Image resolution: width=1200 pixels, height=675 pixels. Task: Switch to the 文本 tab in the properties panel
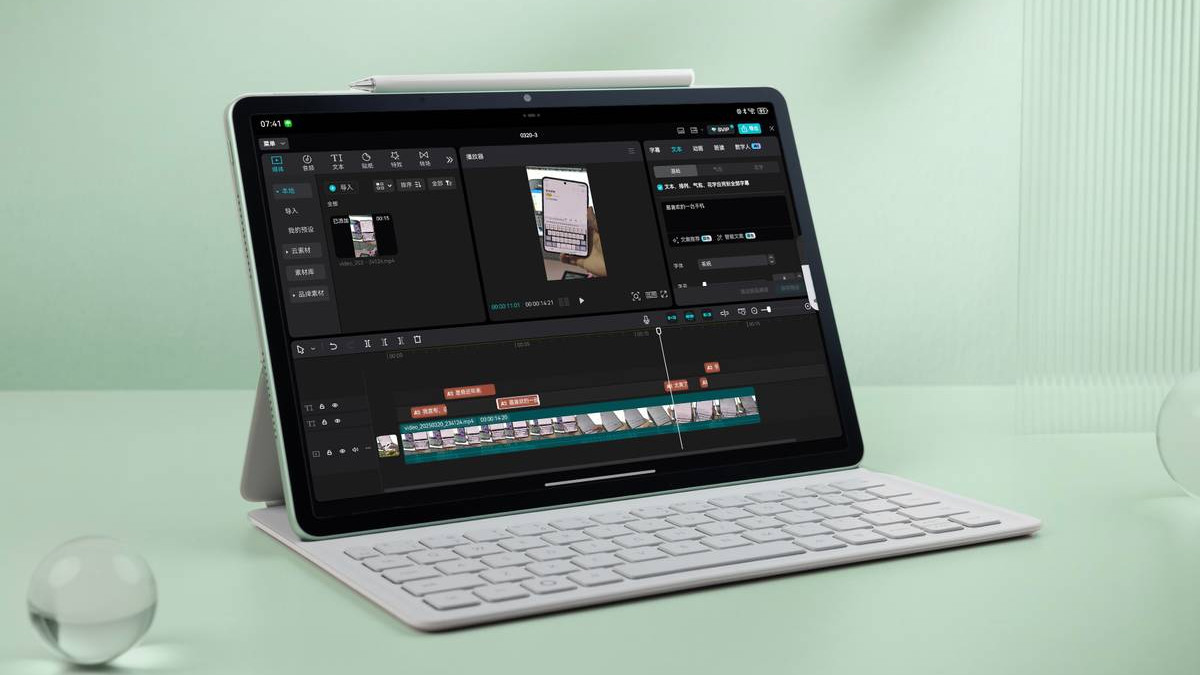[676, 148]
